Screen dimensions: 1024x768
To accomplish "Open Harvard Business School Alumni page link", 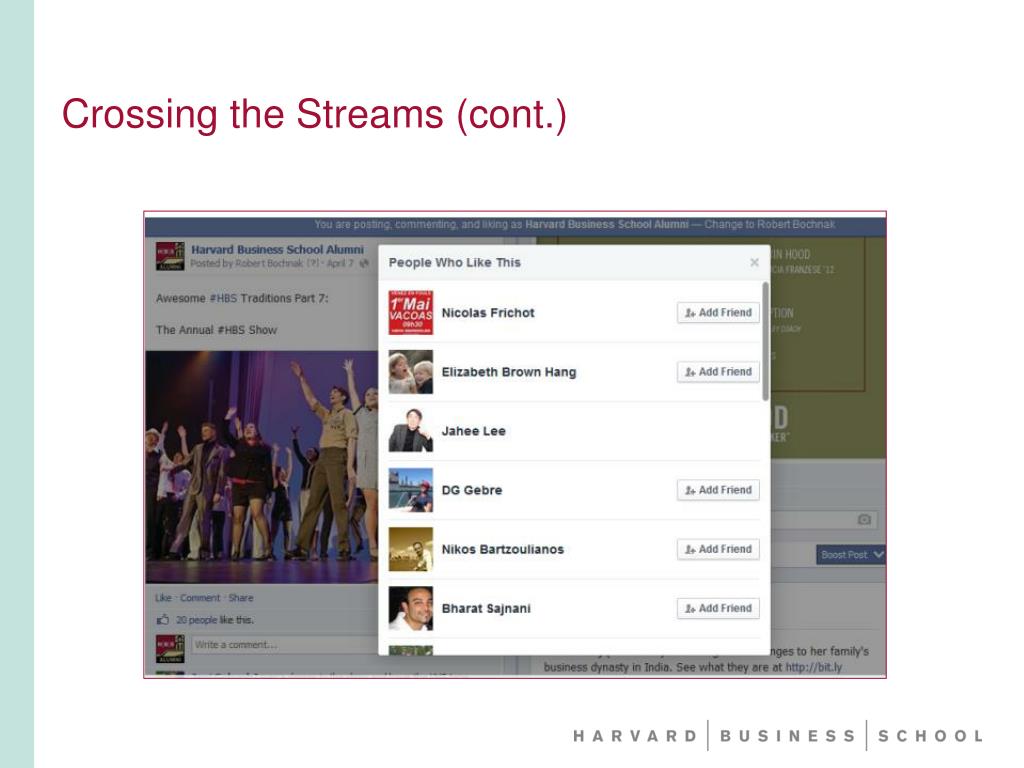I will tap(277, 249).
